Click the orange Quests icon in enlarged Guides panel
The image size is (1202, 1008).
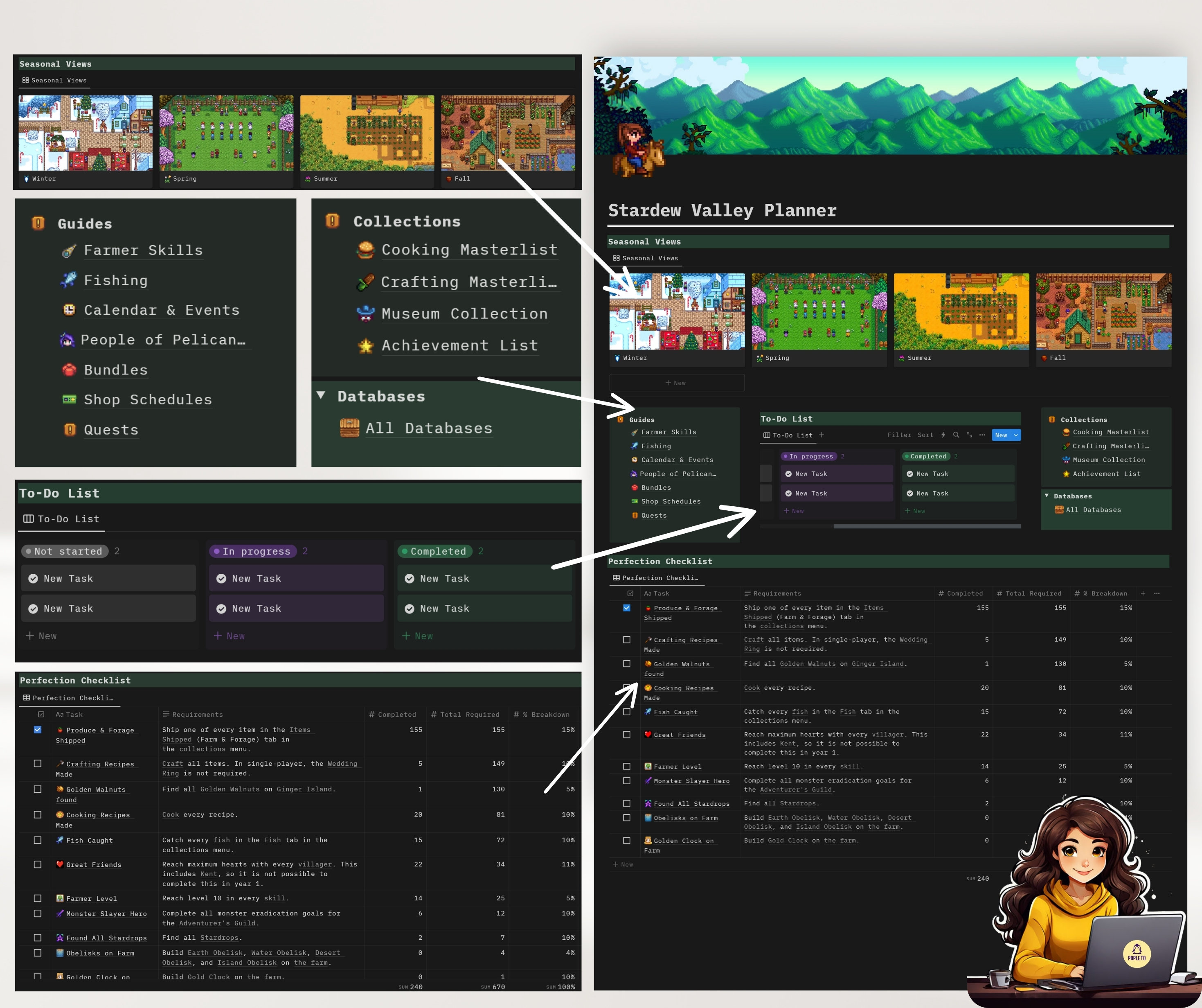[x=69, y=430]
